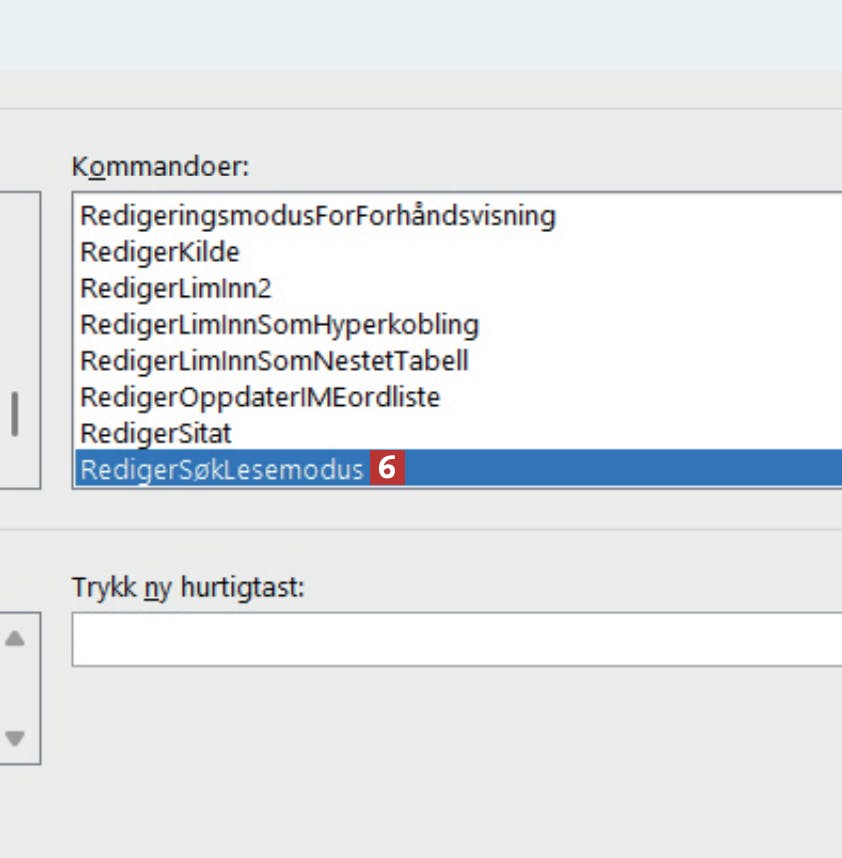Pick RedigerLimInnSomNestetTabell from list
This screenshot has width=842, height=858.
tap(274, 361)
